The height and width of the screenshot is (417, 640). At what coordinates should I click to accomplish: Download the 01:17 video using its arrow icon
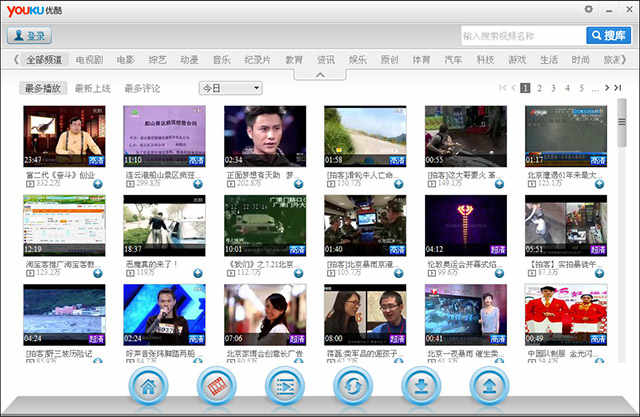point(599,184)
